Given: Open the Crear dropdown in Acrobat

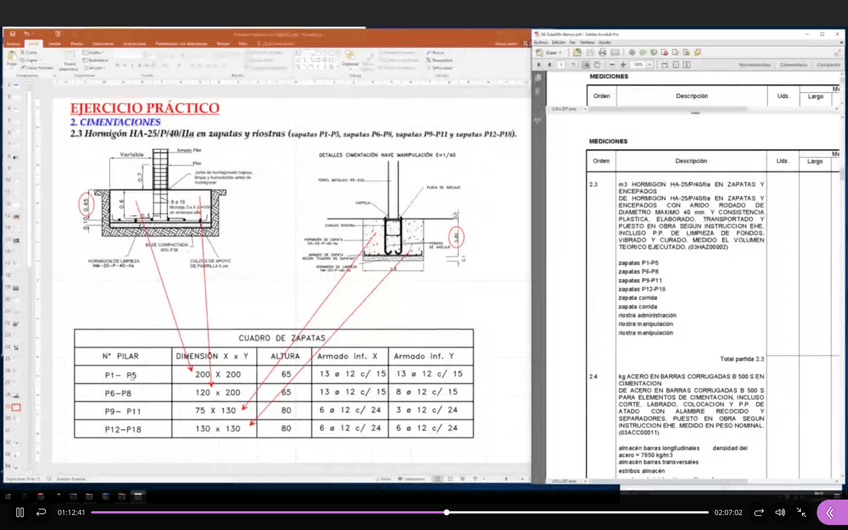Looking at the screenshot, I should [x=553, y=52].
